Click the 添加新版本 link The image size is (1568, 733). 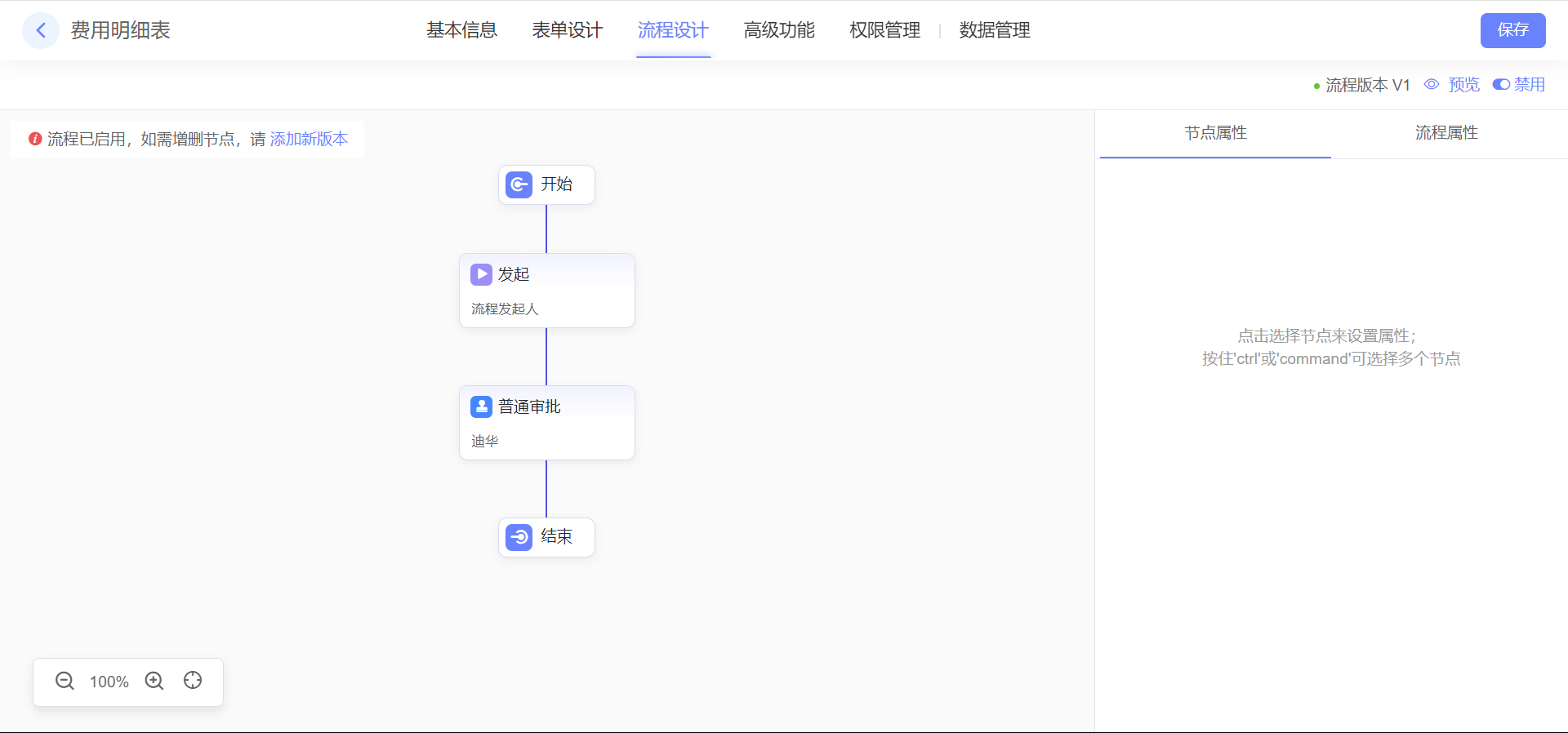pyautogui.click(x=309, y=140)
